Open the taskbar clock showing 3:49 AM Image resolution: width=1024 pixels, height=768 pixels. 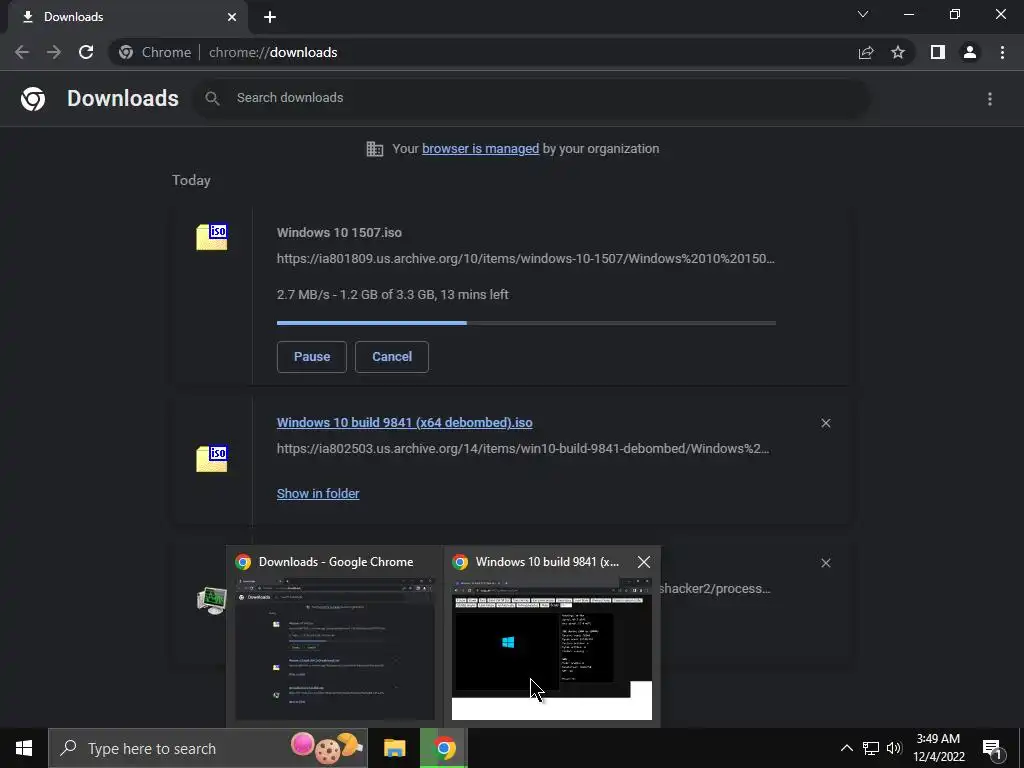click(x=938, y=748)
